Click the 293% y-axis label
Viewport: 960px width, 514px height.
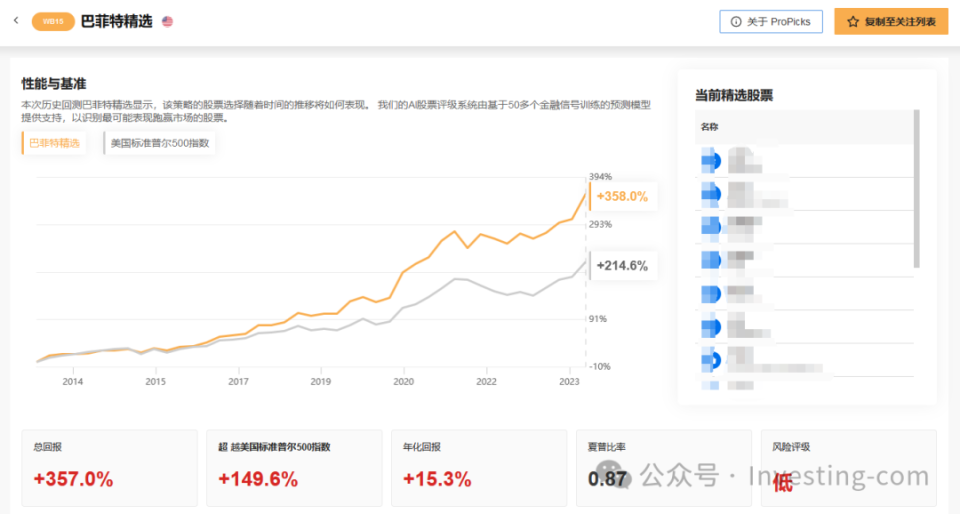coord(600,224)
